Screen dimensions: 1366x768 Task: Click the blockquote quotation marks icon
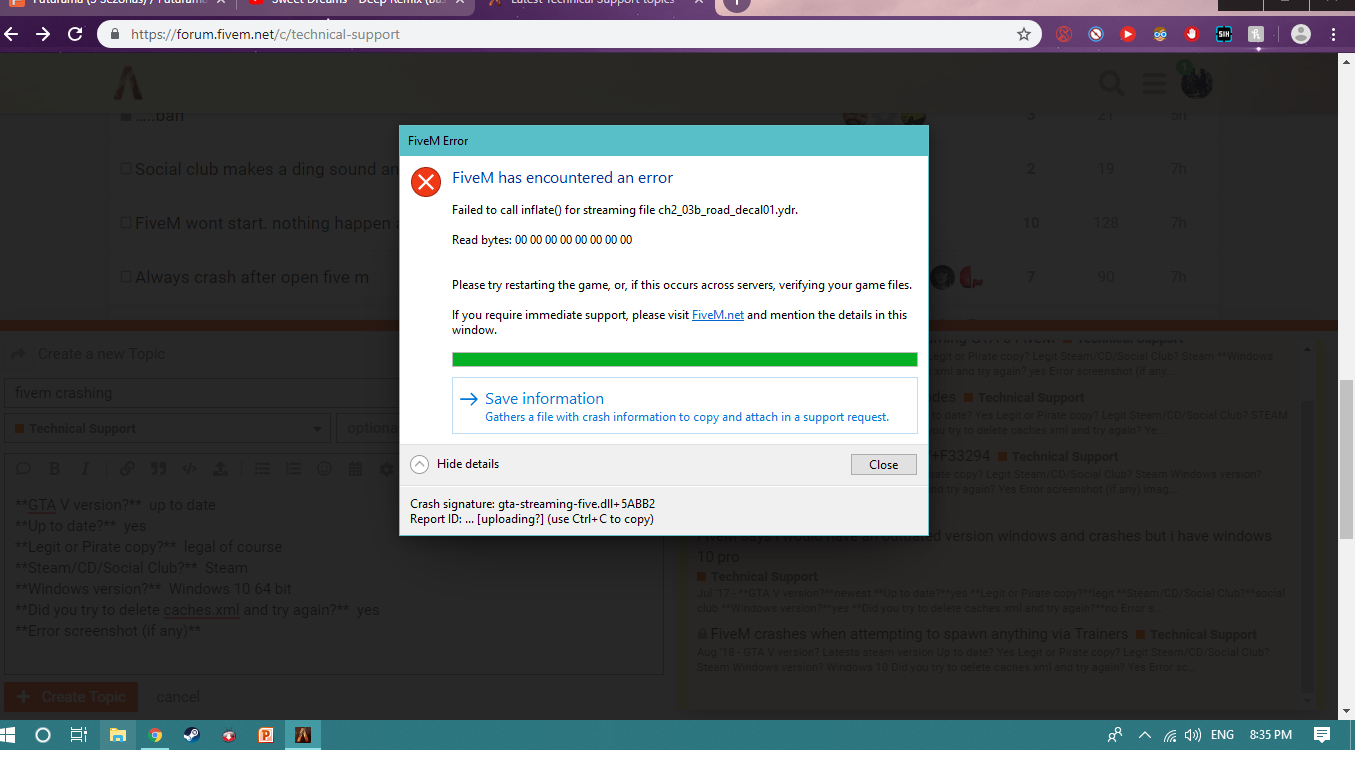click(x=158, y=468)
